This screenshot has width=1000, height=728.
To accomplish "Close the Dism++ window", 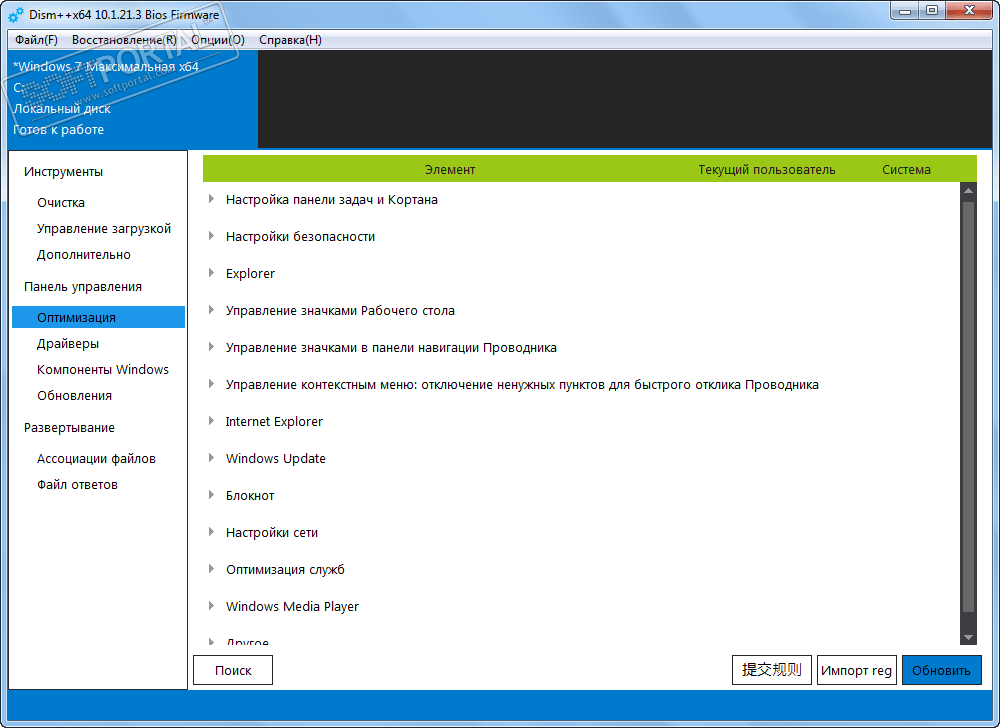I will [x=969, y=11].
